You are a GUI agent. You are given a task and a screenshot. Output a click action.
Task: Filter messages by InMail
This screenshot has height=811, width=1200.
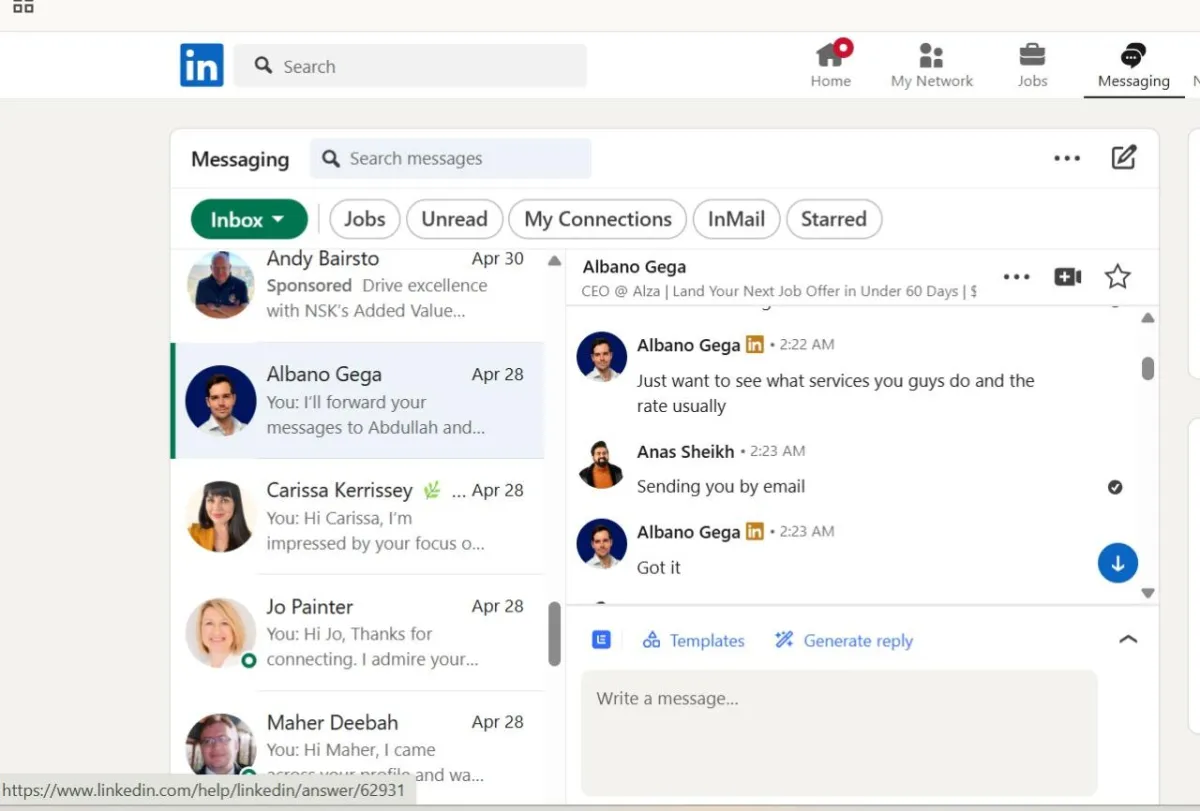pyautogui.click(x=736, y=219)
